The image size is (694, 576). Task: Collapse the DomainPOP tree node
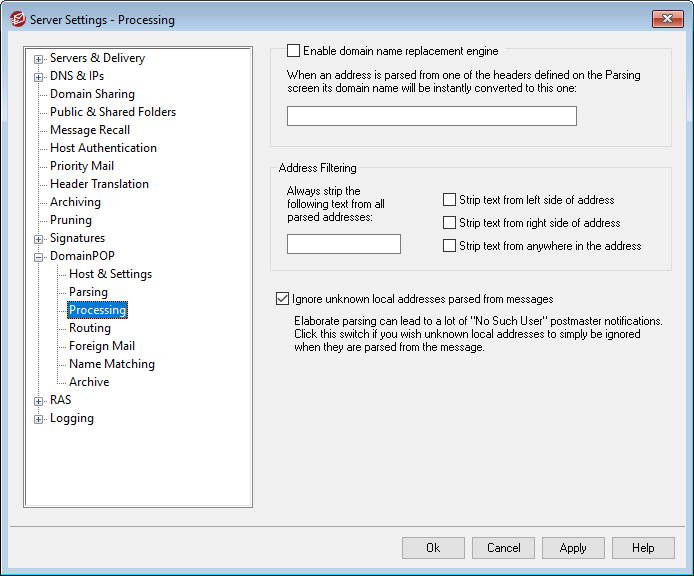pos(39,256)
